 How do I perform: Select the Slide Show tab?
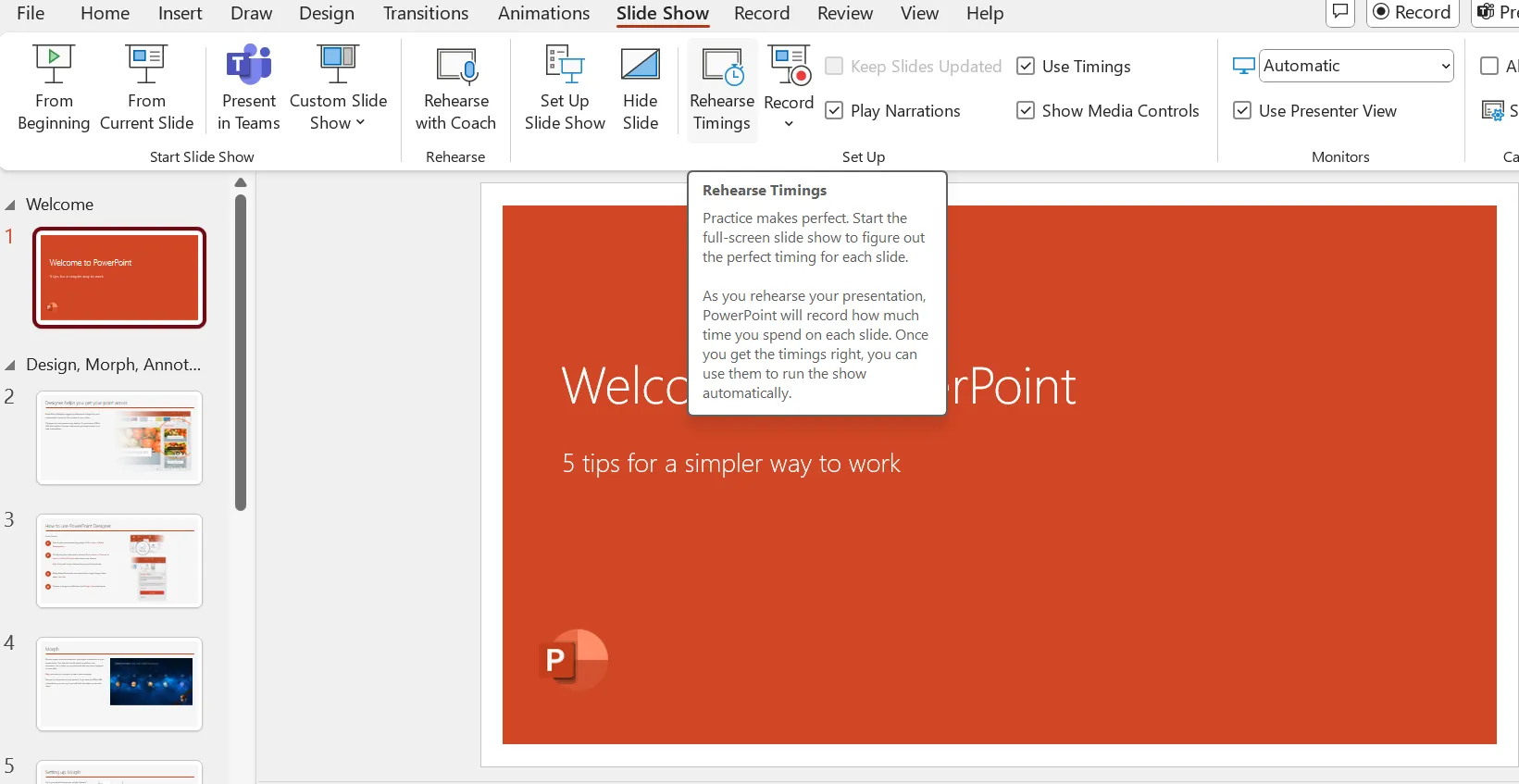coord(663,13)
